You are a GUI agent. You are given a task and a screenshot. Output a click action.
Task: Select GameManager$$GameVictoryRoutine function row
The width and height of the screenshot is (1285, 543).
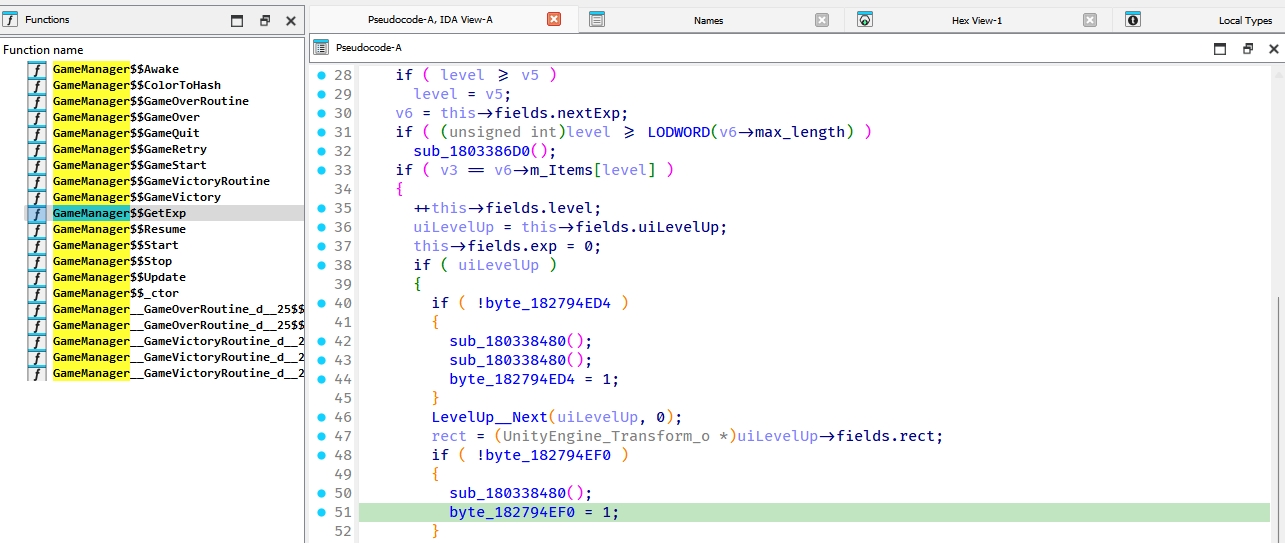162,181
